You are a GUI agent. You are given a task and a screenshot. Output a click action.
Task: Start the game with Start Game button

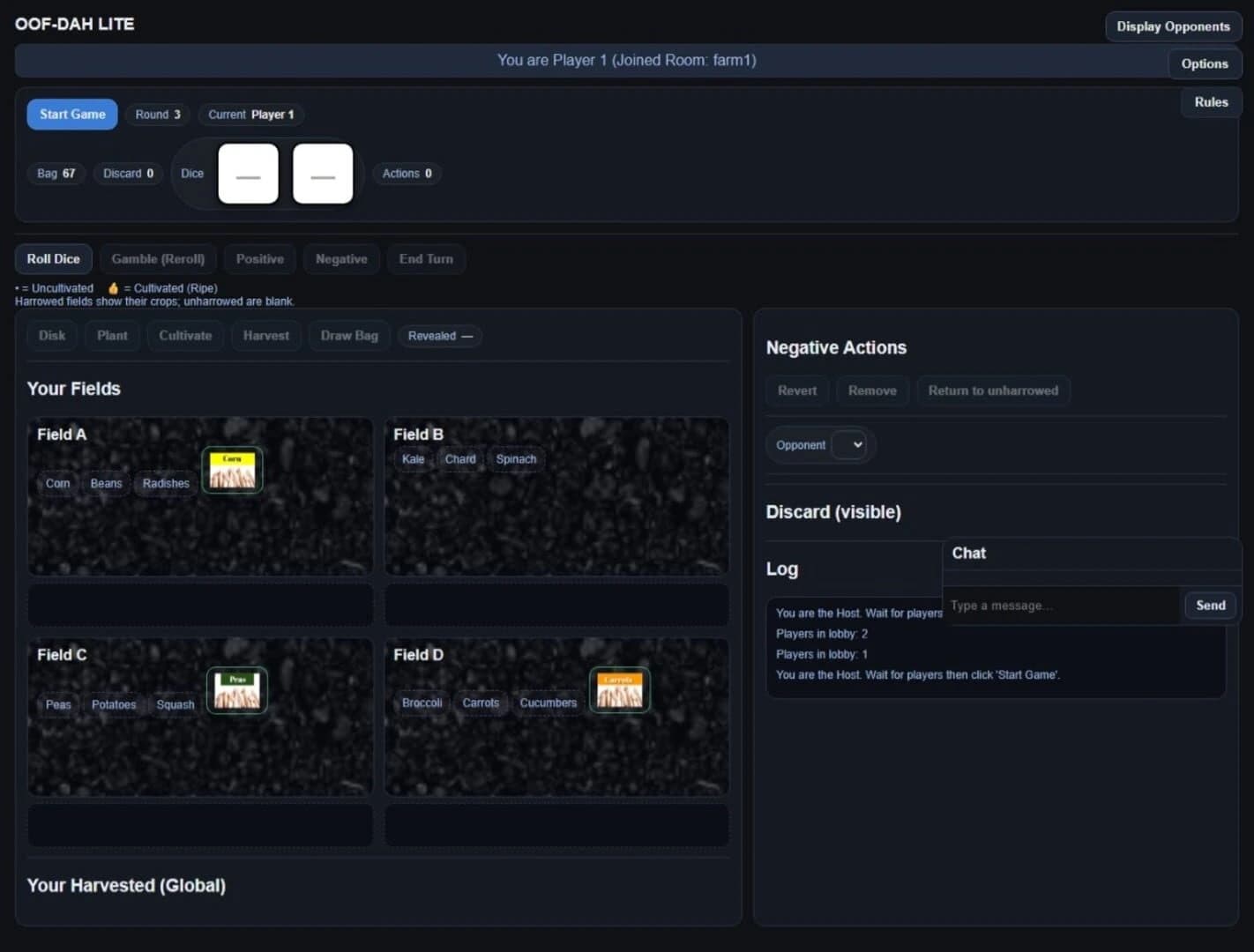72,115
